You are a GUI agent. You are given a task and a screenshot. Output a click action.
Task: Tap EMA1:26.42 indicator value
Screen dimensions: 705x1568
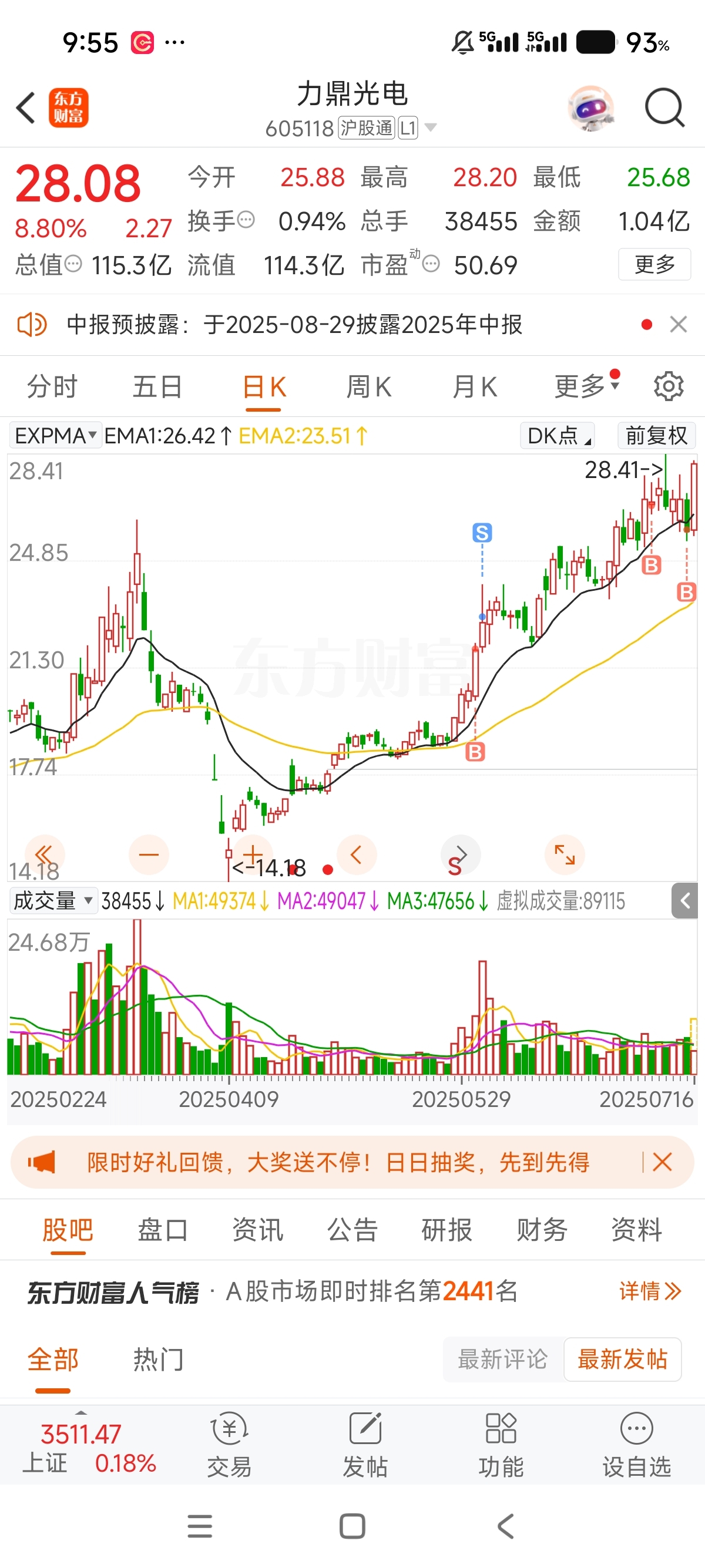168,436
